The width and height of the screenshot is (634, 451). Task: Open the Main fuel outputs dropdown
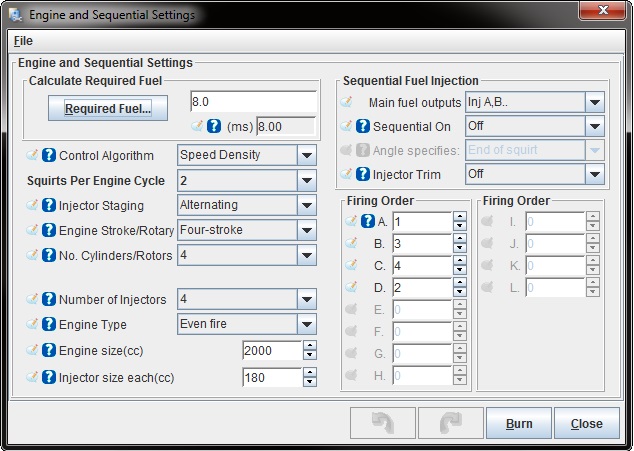click(x=595, y=102)
